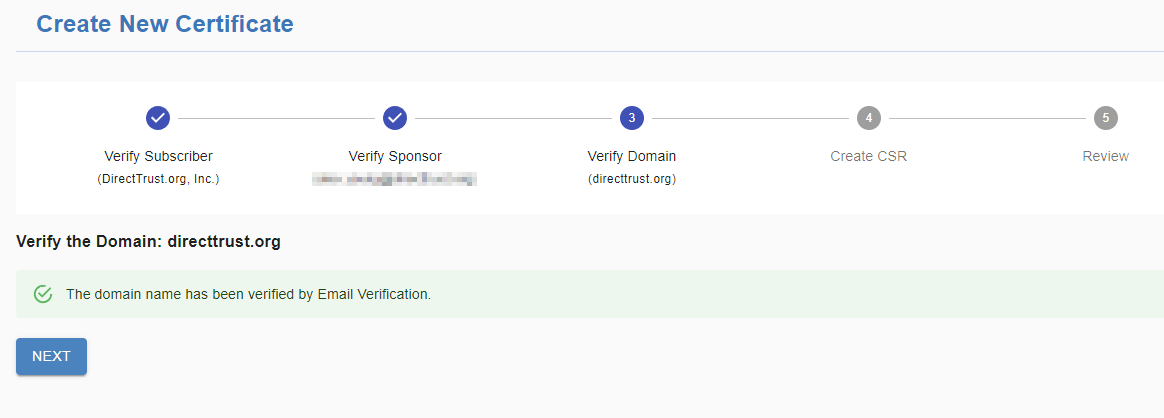Select the step 5 gray circle
The height and width of the screenshot is (418, 1164).
pos(1105,117)
